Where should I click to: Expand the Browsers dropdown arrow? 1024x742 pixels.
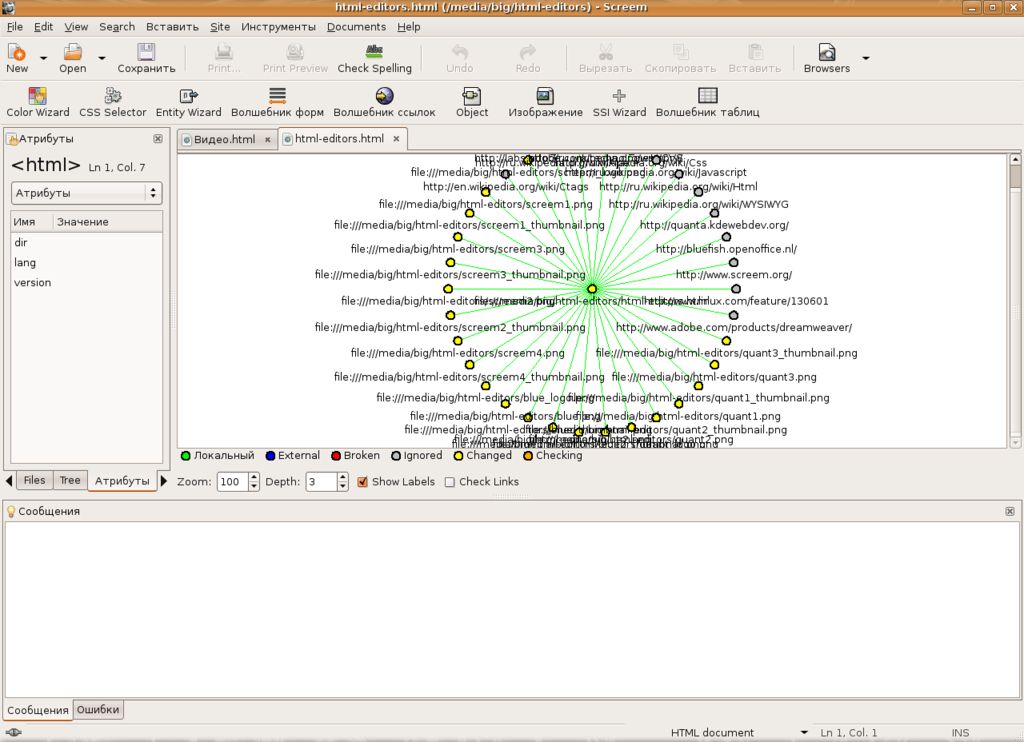coord(866,58)
